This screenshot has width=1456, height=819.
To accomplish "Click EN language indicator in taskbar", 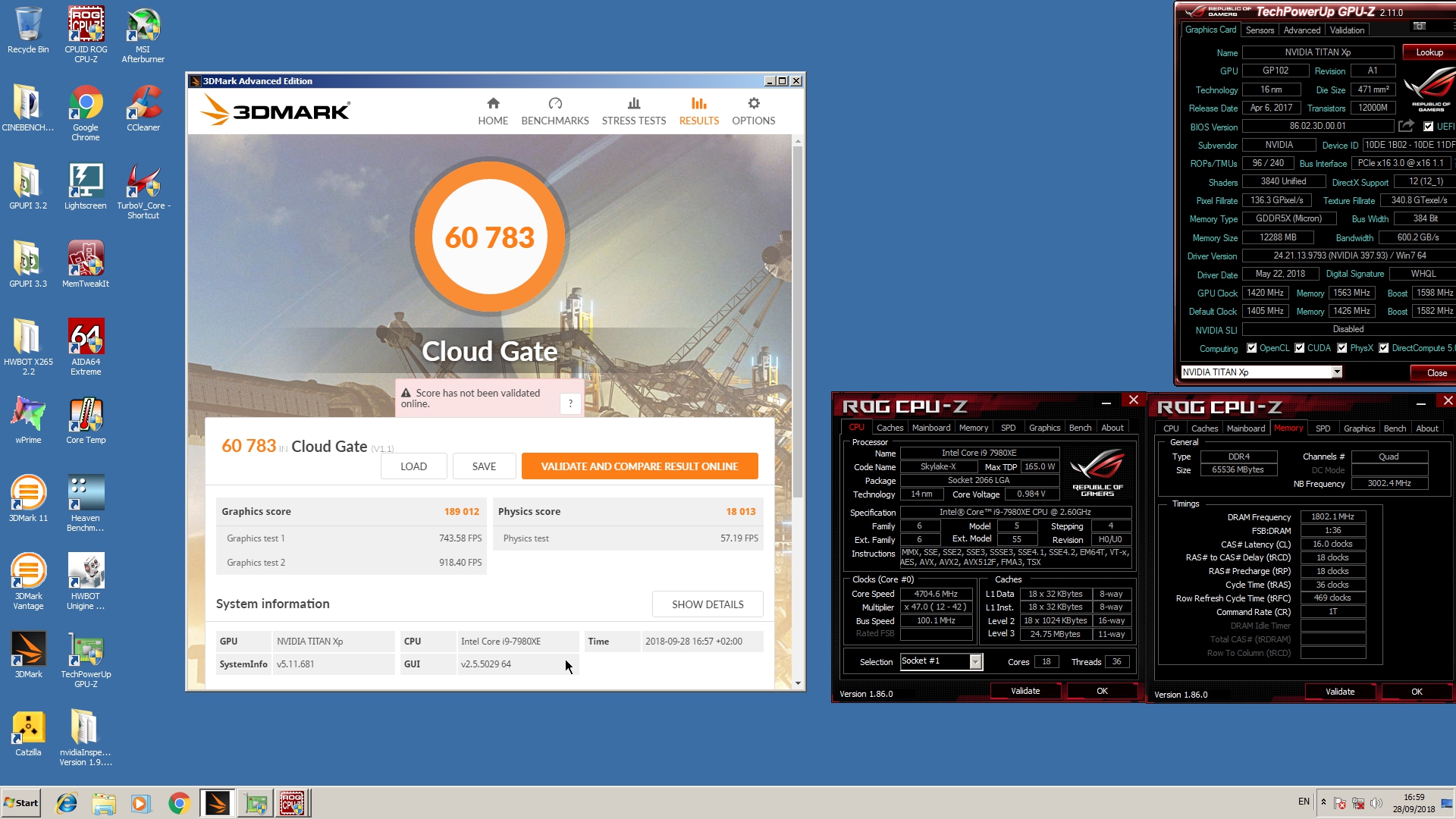I will click(1304, 802).
